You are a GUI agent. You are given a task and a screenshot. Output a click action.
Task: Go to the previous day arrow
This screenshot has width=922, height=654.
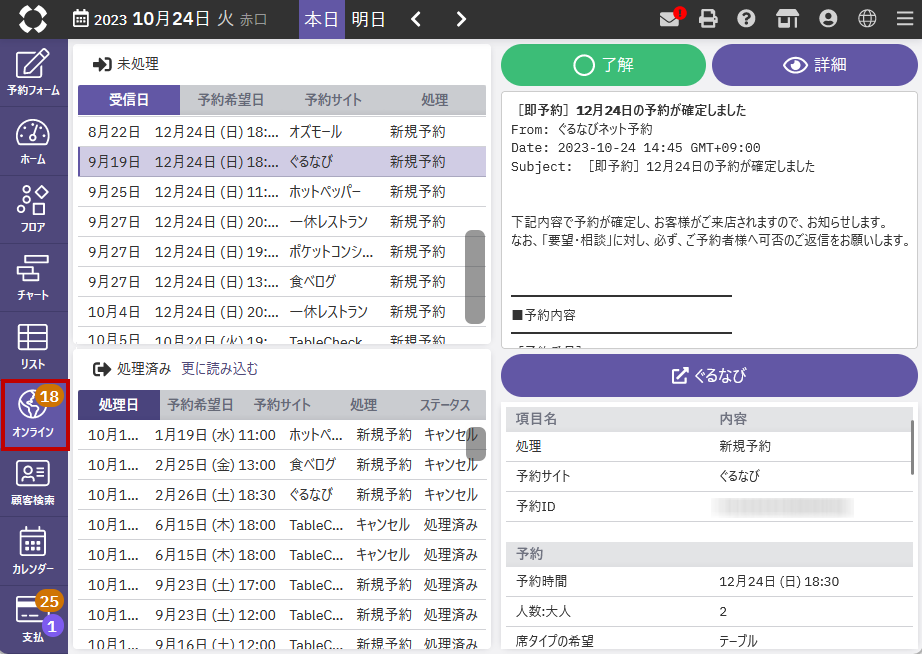point(416,19)
